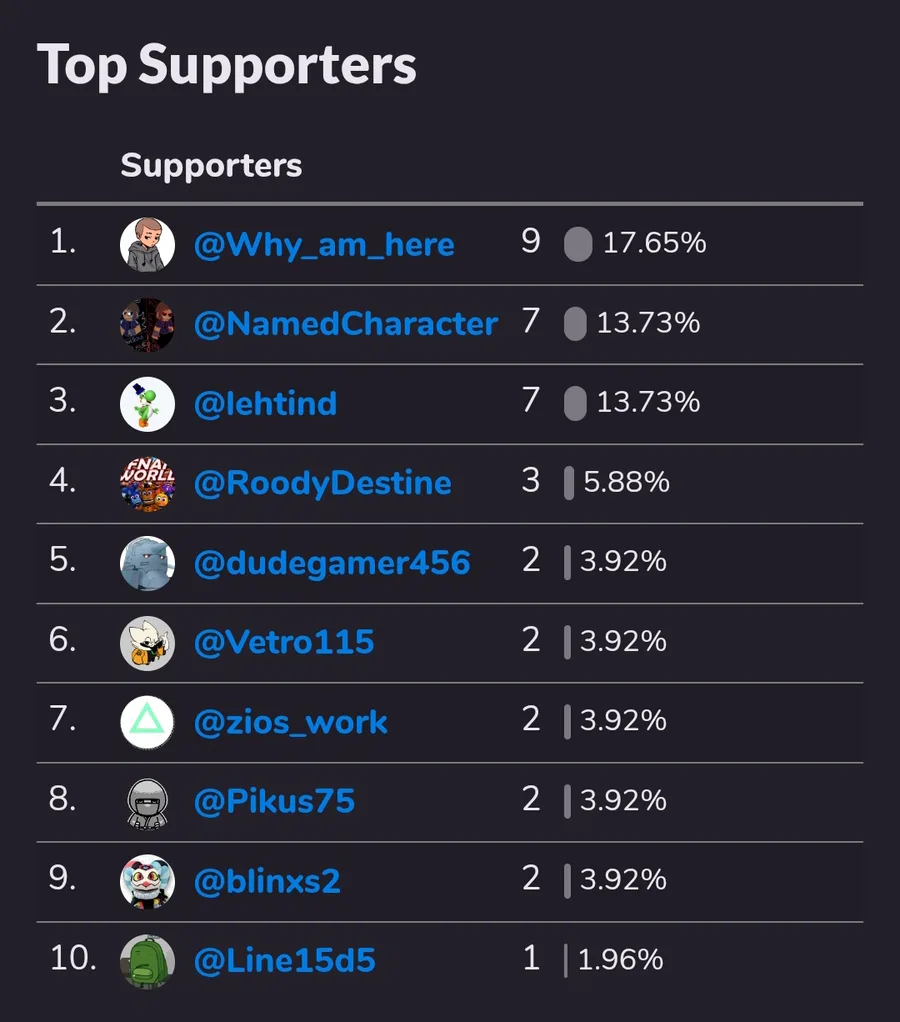Open NamedCharacter's avatar thumbnail
The width and height of the screenshot is (900, 1022).
(x=147, y=325)
